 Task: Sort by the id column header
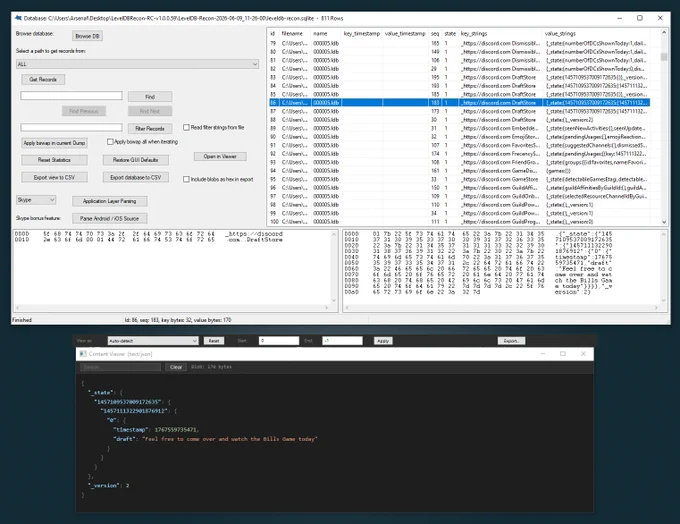point(273,33)
